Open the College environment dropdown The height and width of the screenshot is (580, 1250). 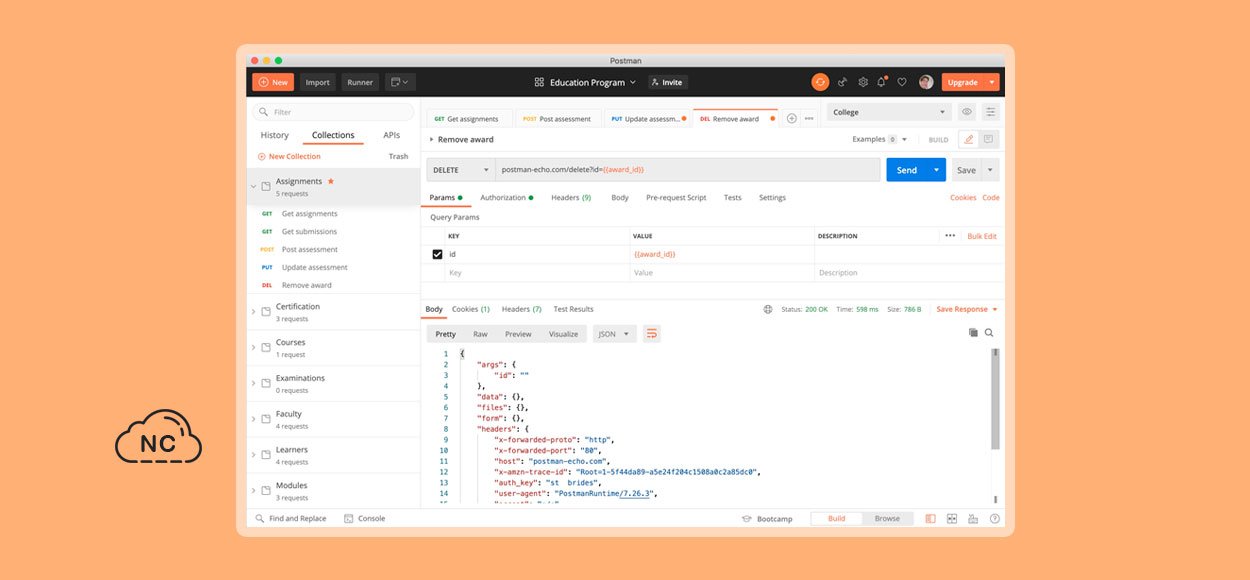tap(889, 112)
